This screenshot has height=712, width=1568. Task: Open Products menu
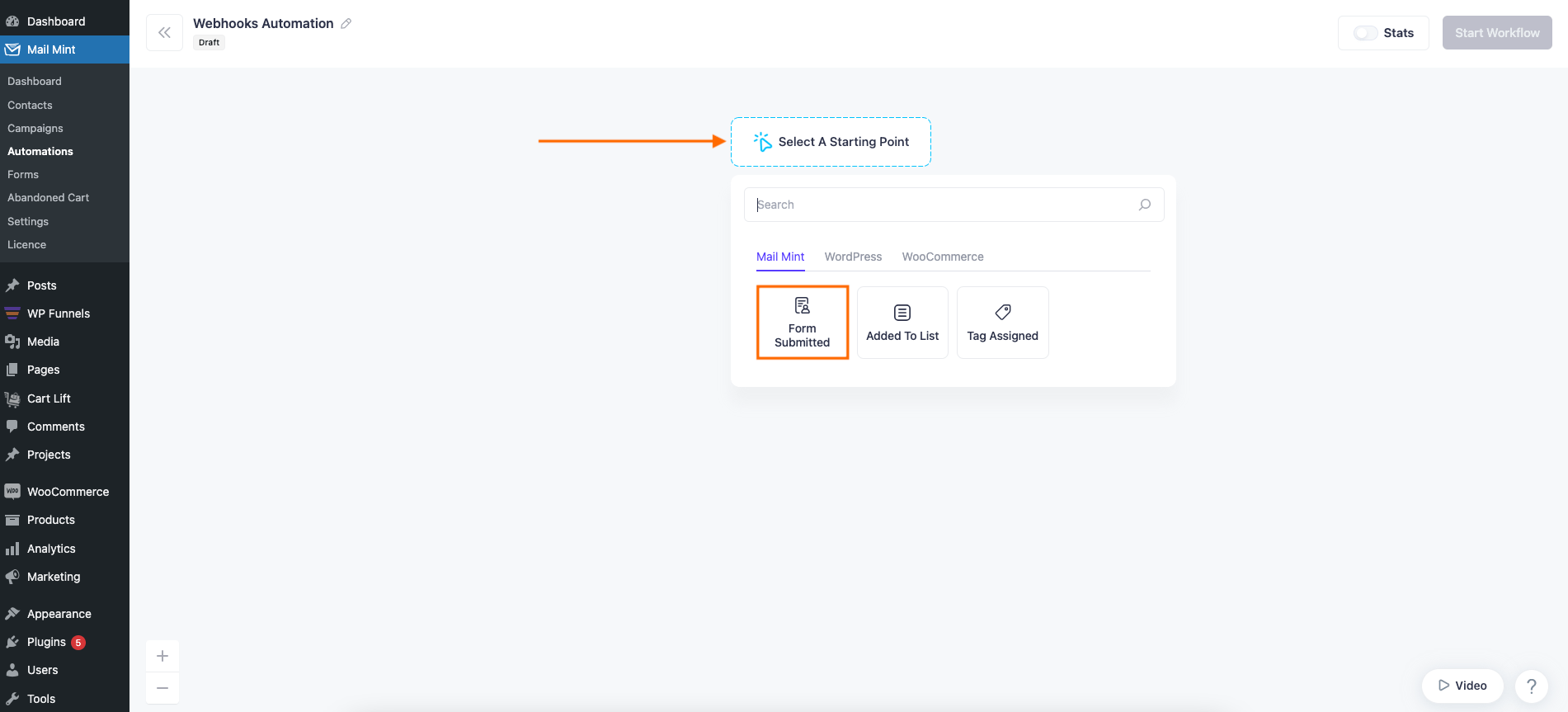coord(64,520)
